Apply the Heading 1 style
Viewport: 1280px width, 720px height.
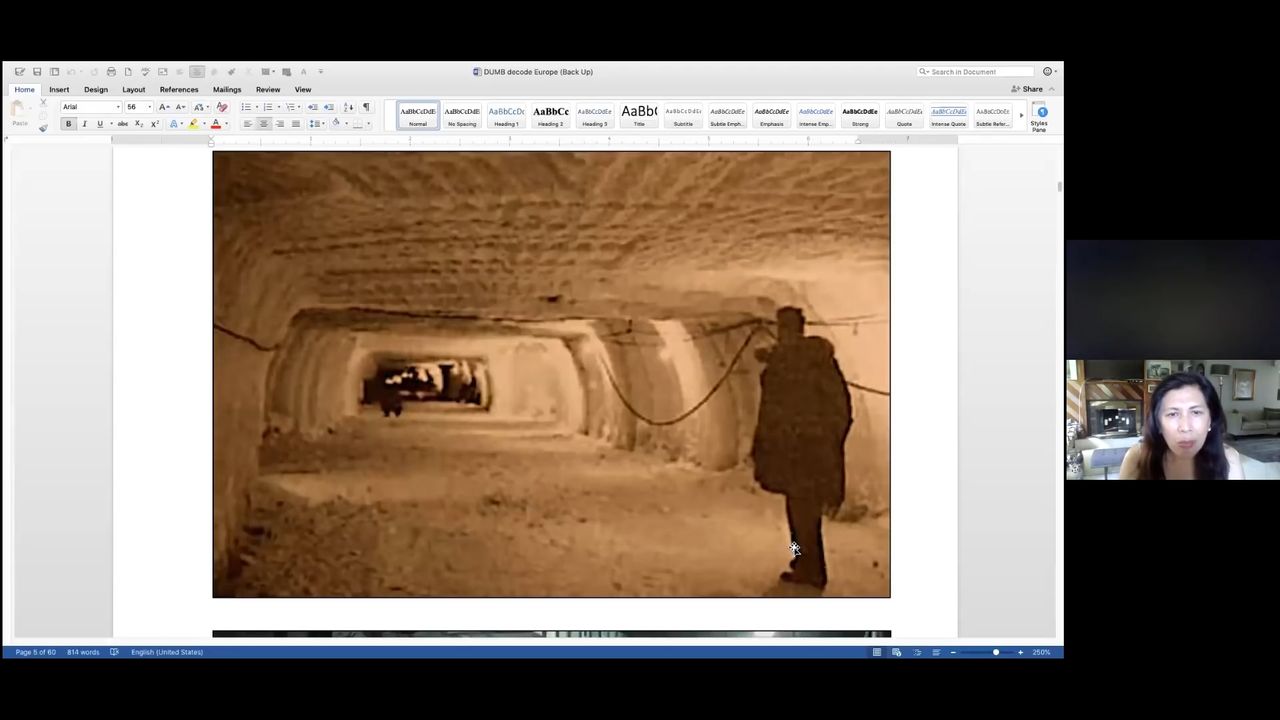point(506,116)
